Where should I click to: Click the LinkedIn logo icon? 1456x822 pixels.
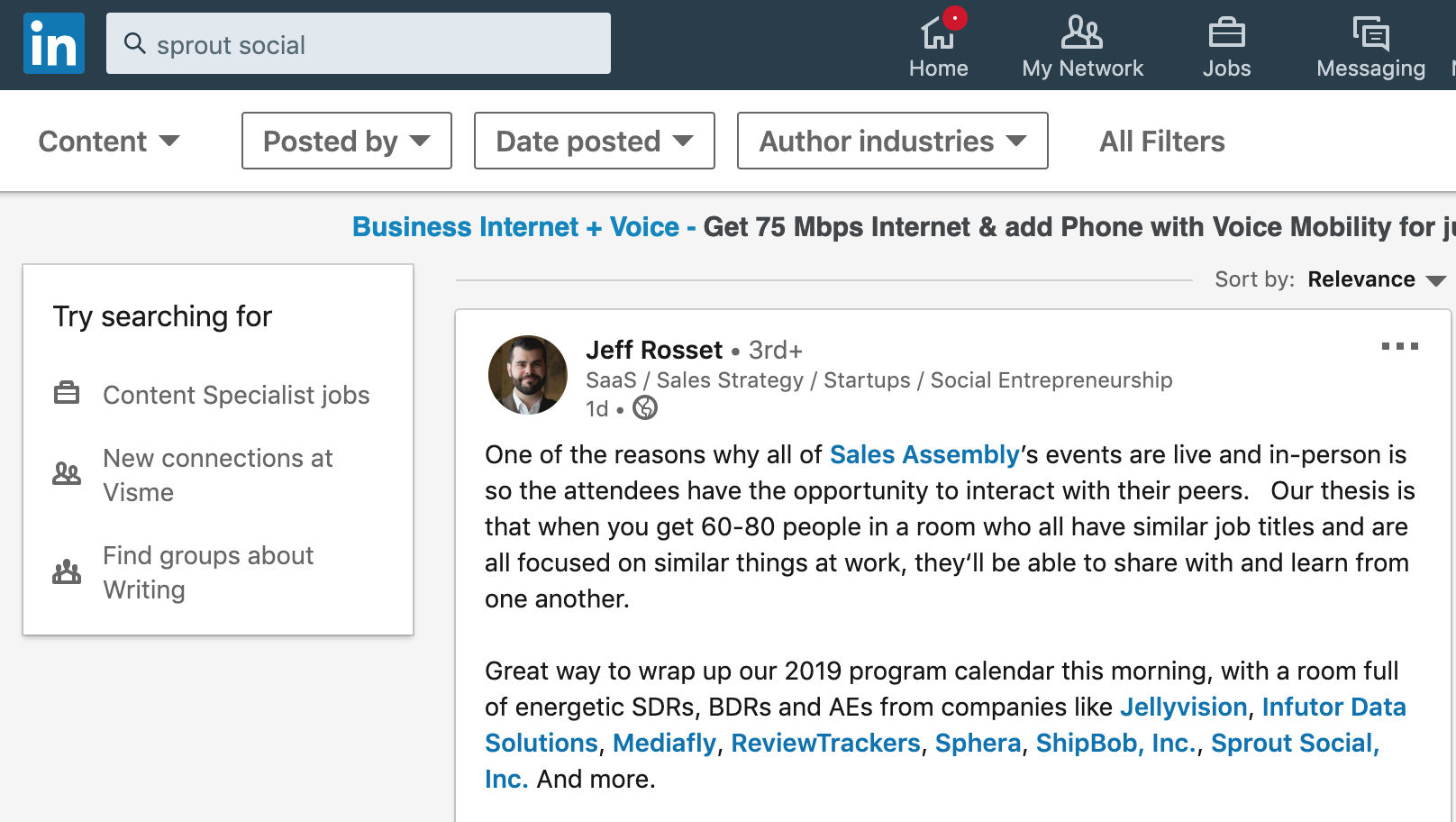coord(54,43)
